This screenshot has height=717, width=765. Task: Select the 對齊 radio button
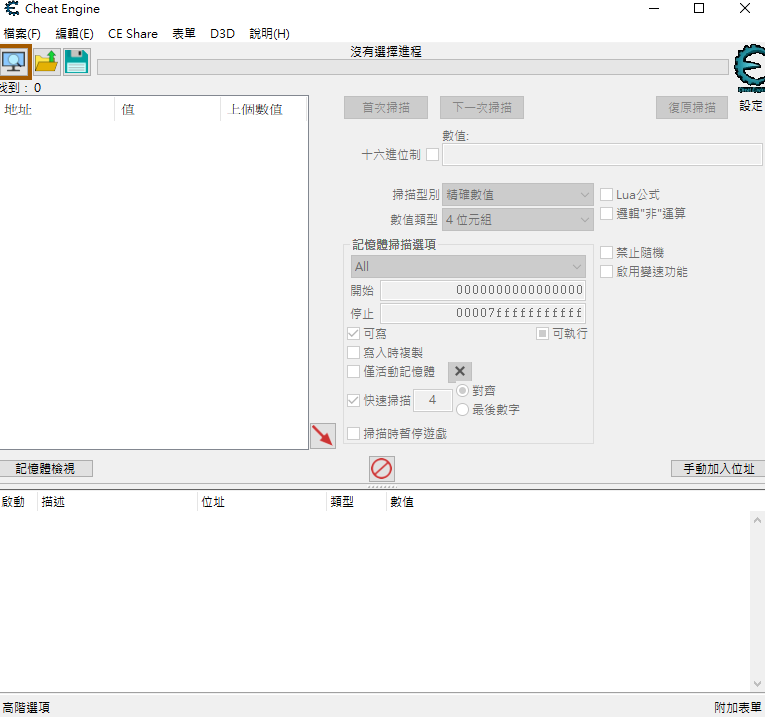coord(463,391)
